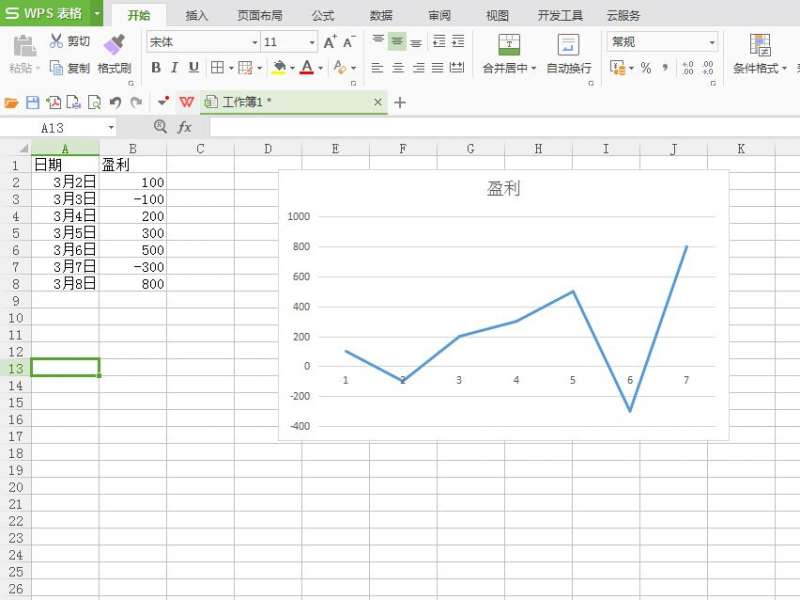The image size is (800, 600).
Task: Click the Format Painter (格式刷) icon
Action: pyautogui.click(x=114, y=44)
